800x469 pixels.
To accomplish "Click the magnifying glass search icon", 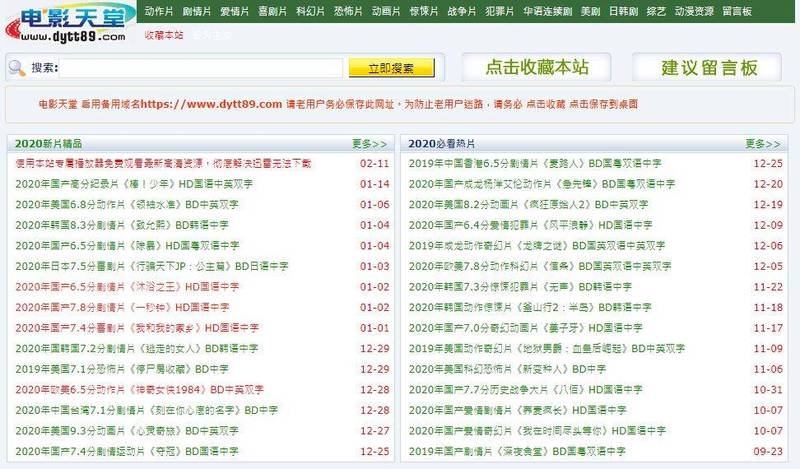I will [x=17, y=68].
